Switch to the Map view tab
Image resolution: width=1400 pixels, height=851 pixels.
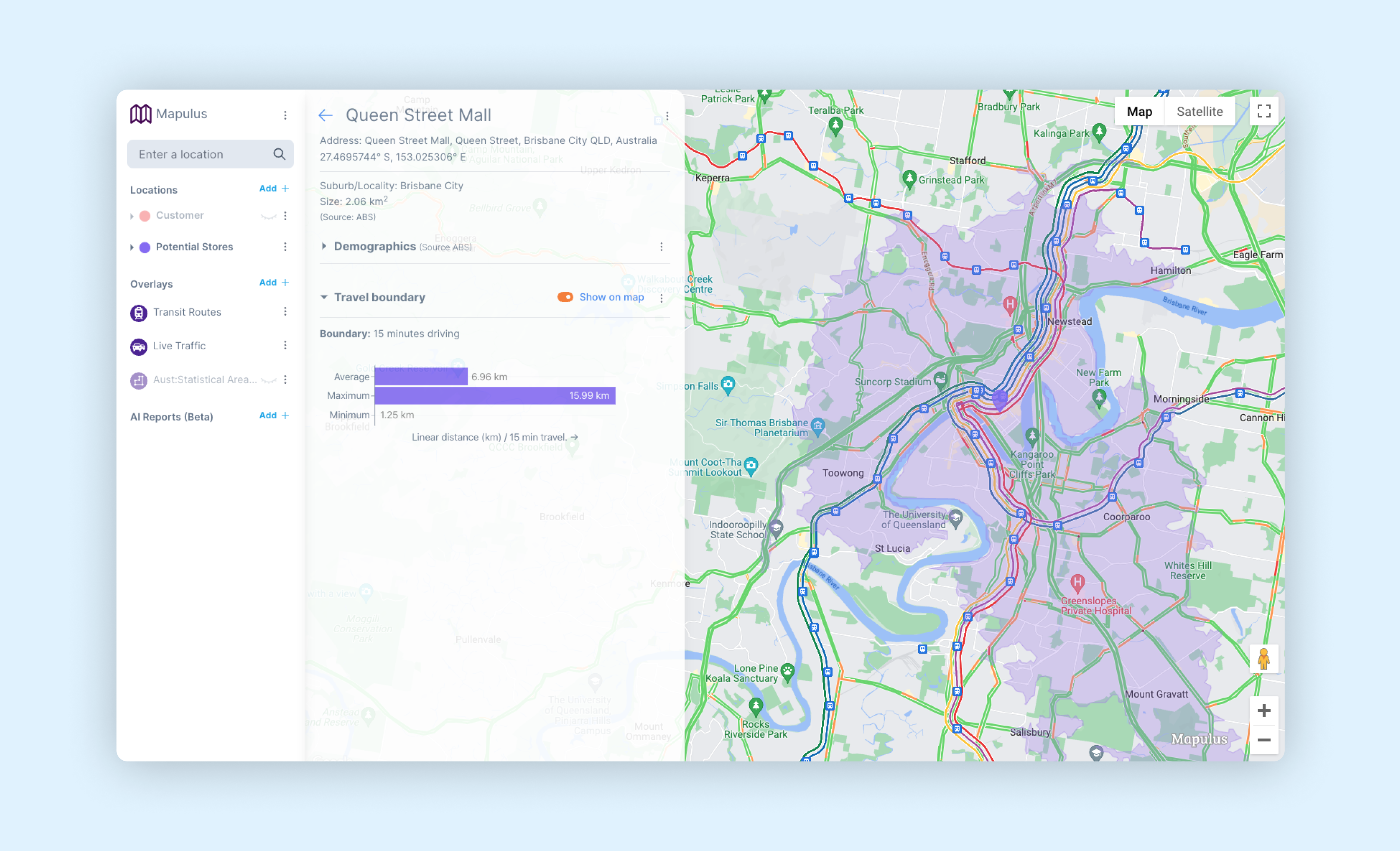click(x=1139, y=111)
